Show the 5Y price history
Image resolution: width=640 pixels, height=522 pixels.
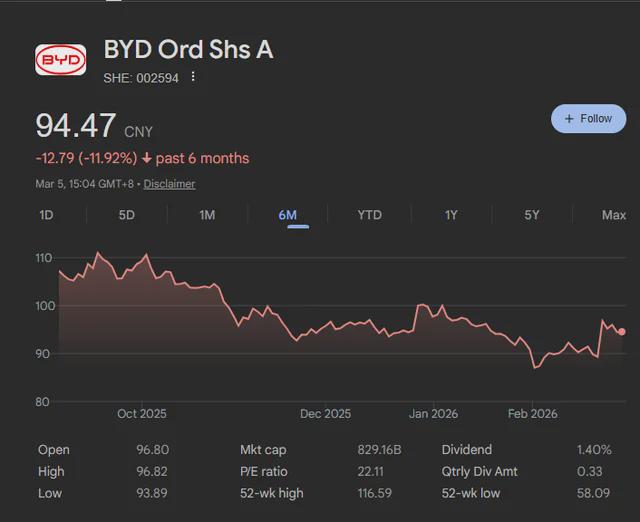point(532,215)
